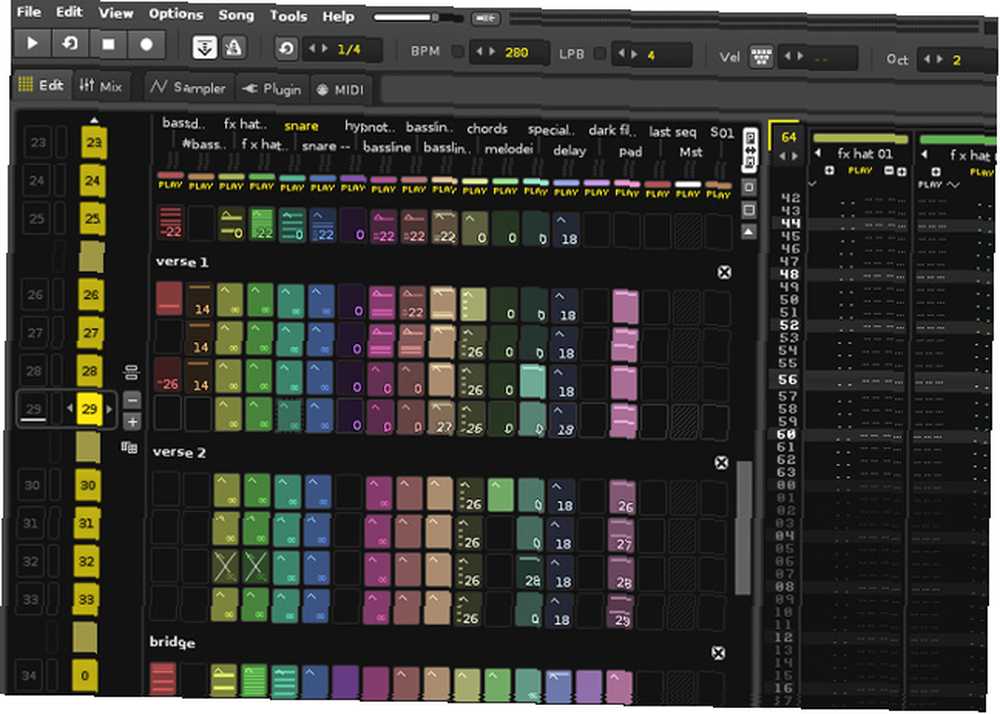Viewport: 1000px width, 714px height.
Task: Click the chords track name in matrix header
Action: tap(487, 129)
